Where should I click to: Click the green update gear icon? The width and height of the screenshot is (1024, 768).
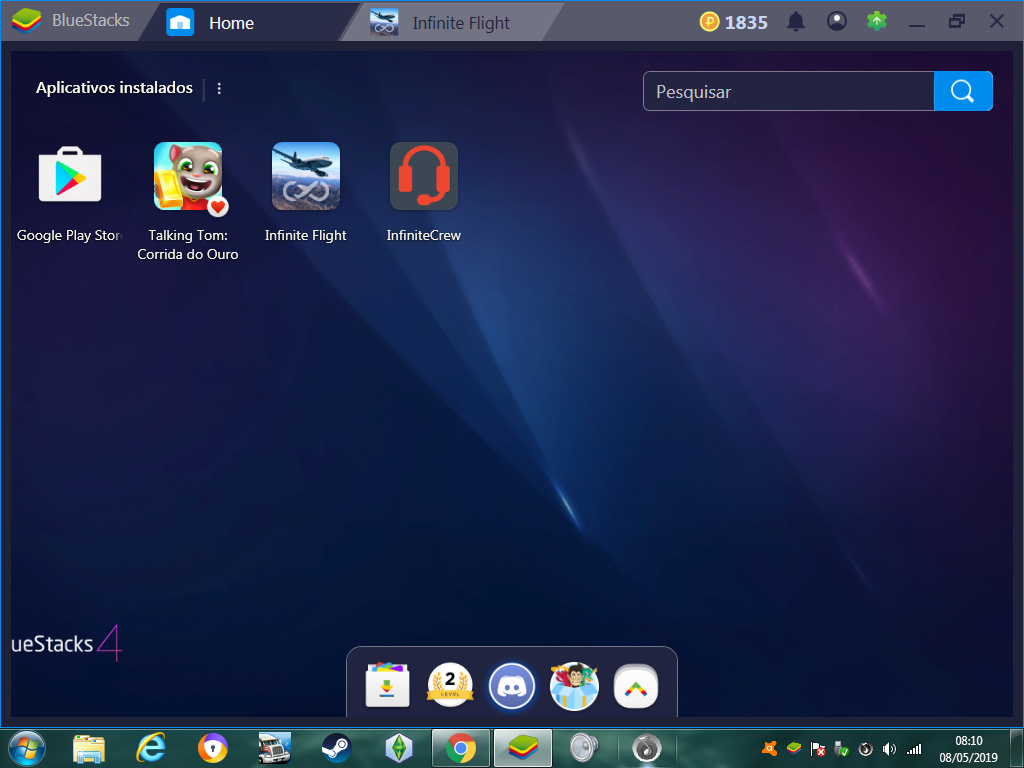coord(876,22)
